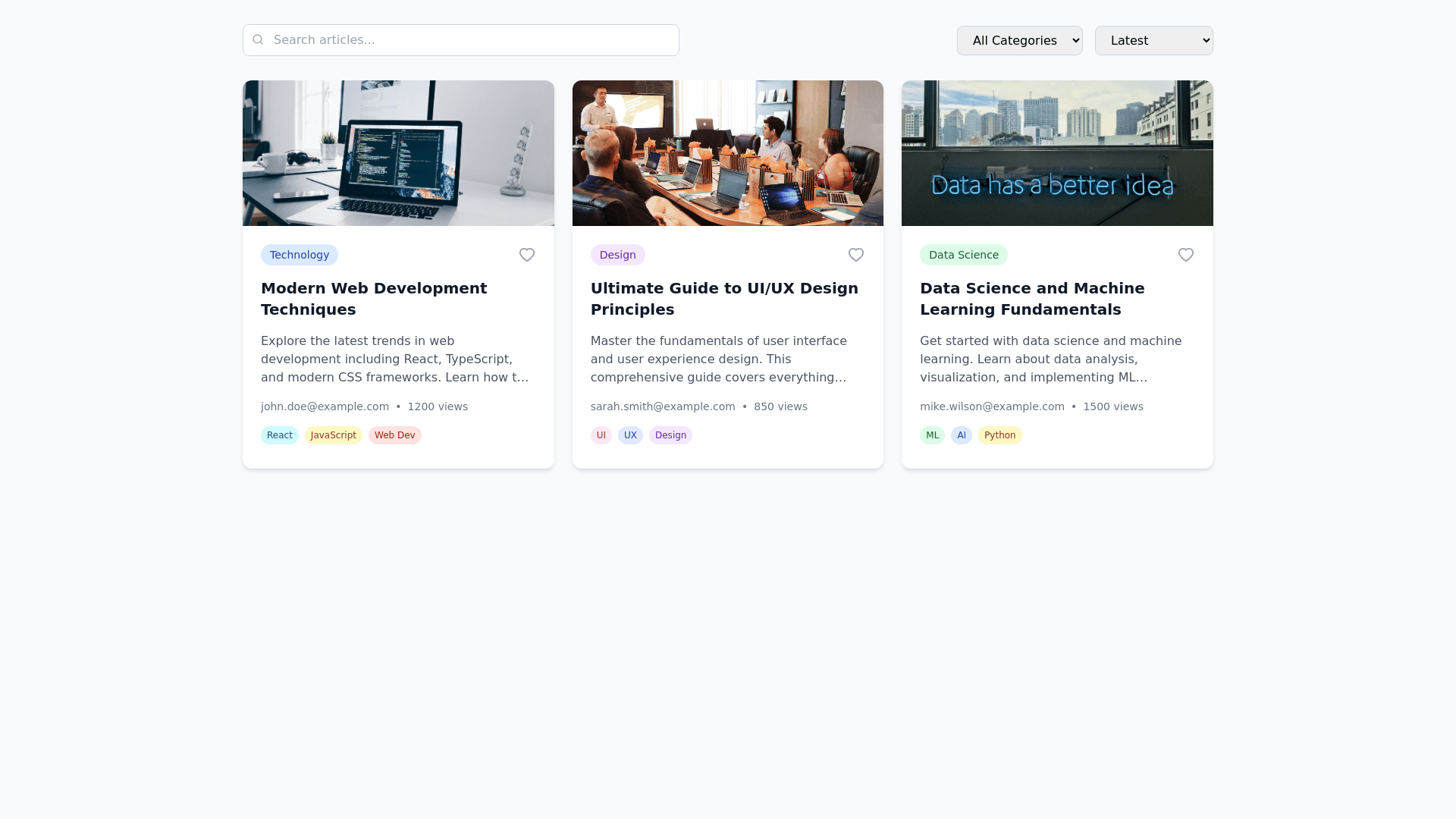This screenshot has height=819, width=1456.
Task: Click the Search articles input field
Action: (x=470, y=40)
